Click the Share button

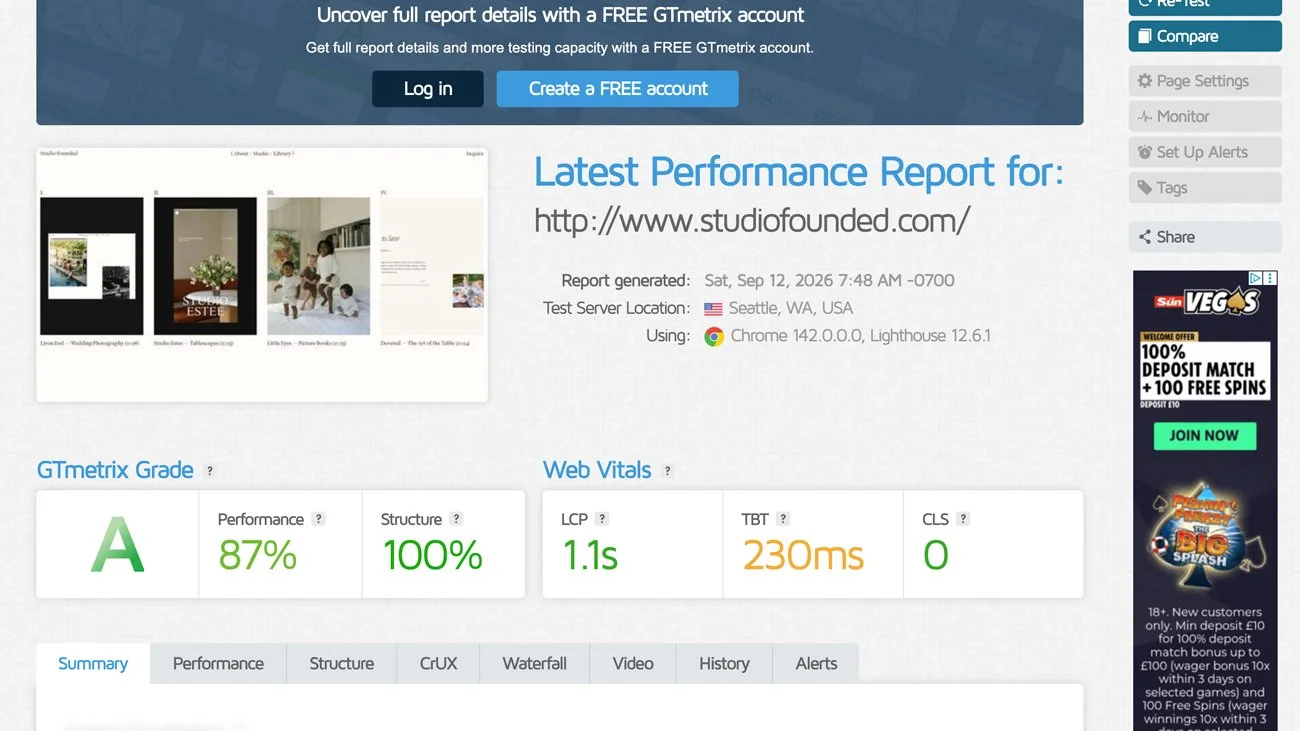point(1205,237)
